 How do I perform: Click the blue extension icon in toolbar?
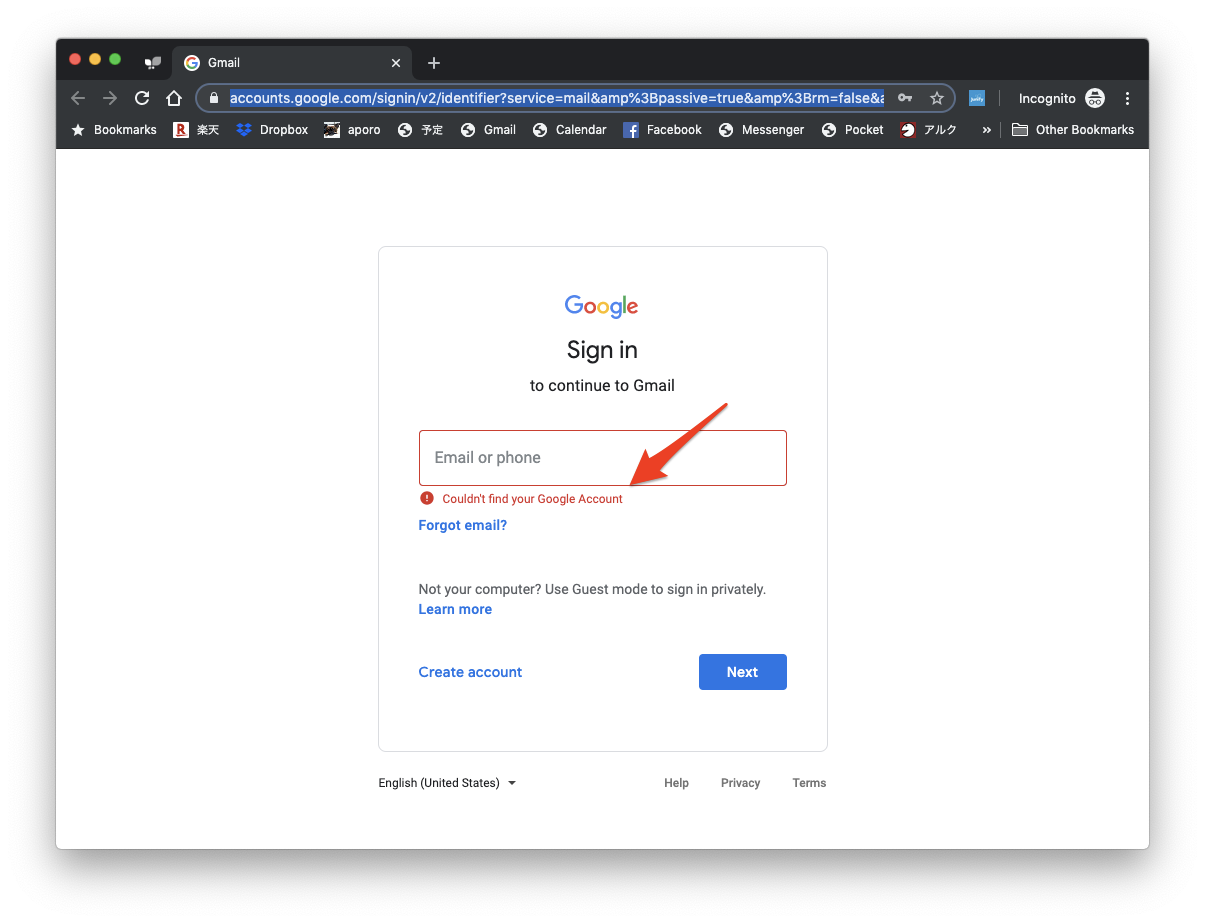click(x=977, y=98)
